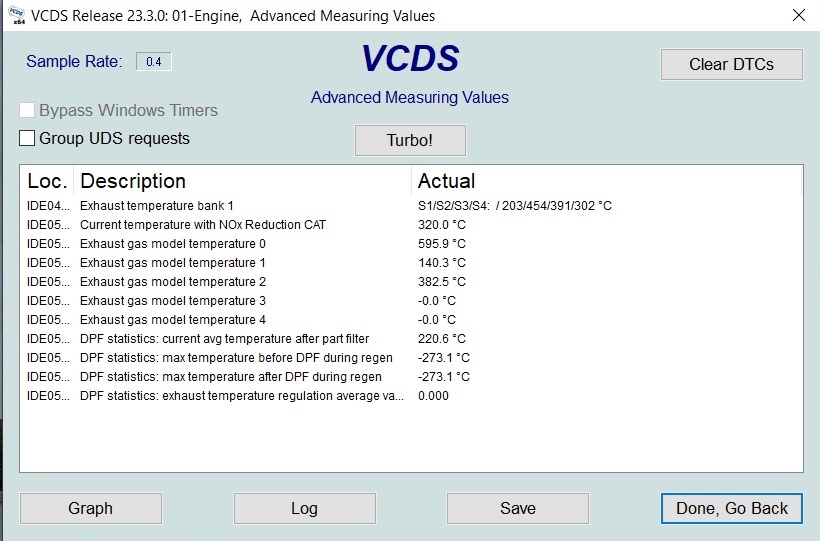Click the value 140.3 °C
Viewport: 820px width, 541px height.
[x=441, y=263]
